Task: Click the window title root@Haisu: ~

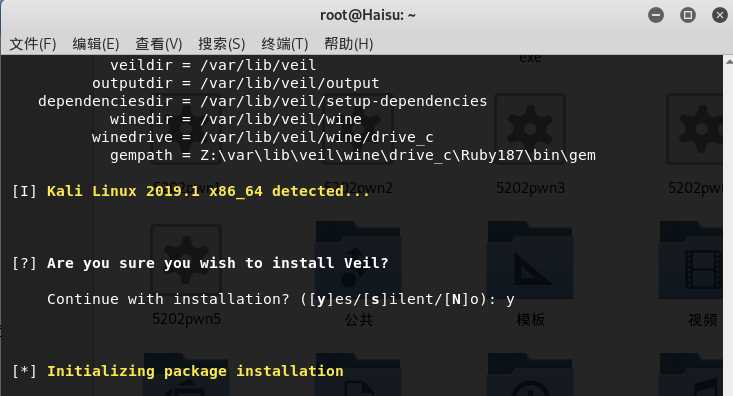Action: click(x=367, y=15)
